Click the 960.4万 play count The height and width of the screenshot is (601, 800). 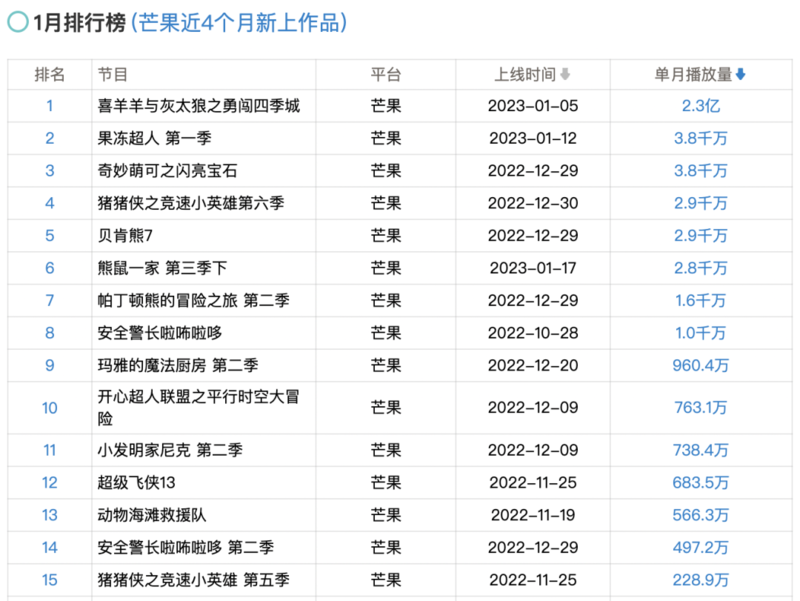(x=701, y=365)
